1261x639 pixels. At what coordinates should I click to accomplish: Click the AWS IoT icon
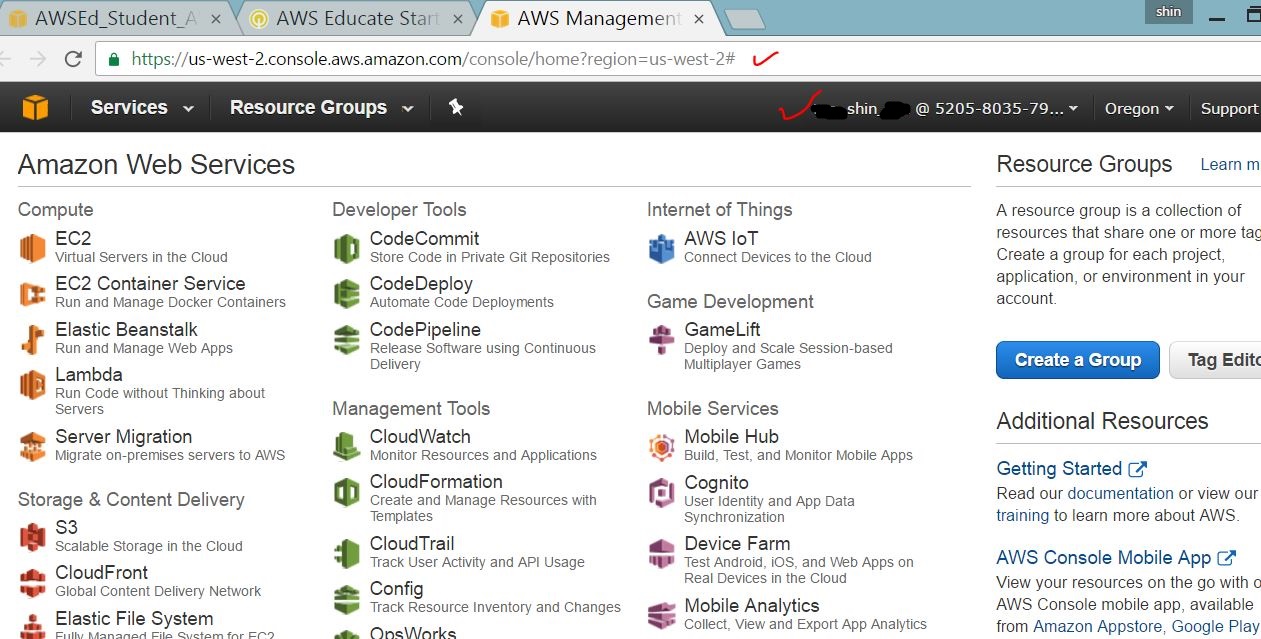pos(661,247)
